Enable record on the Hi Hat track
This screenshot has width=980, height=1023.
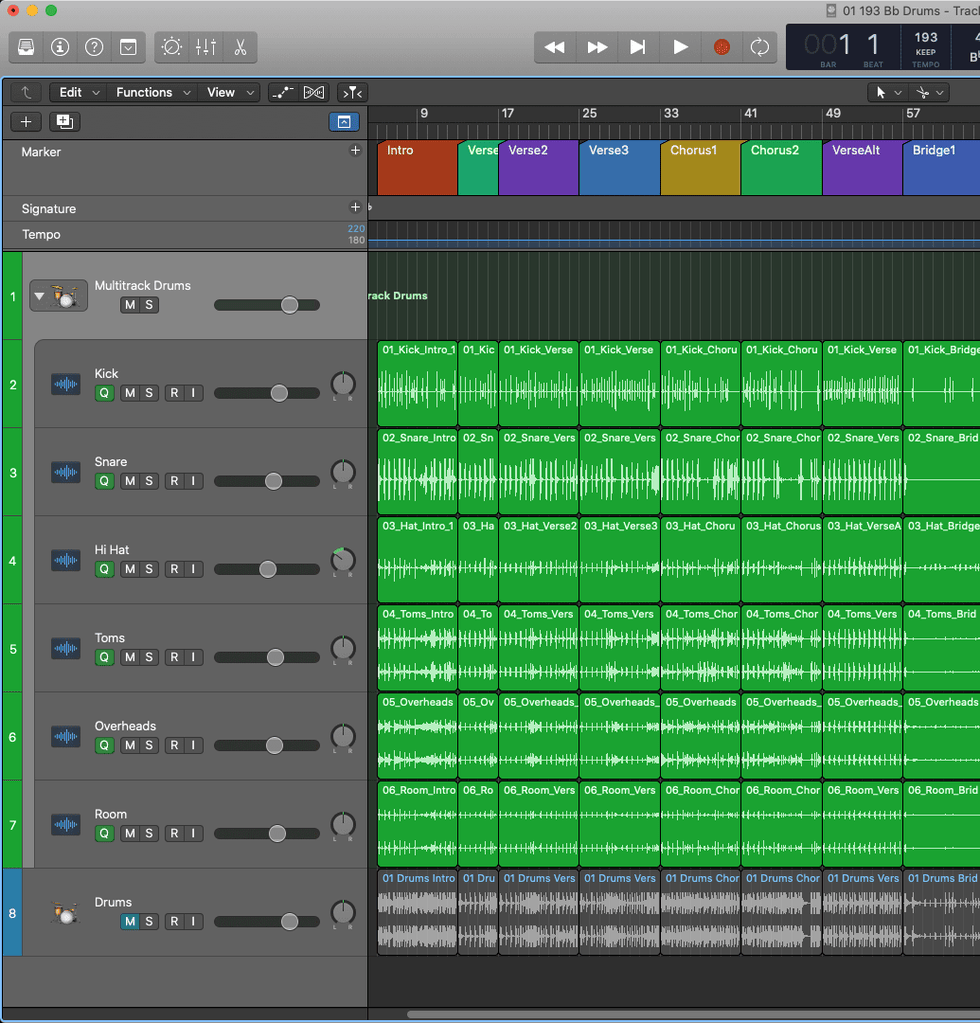pos(174,569)
